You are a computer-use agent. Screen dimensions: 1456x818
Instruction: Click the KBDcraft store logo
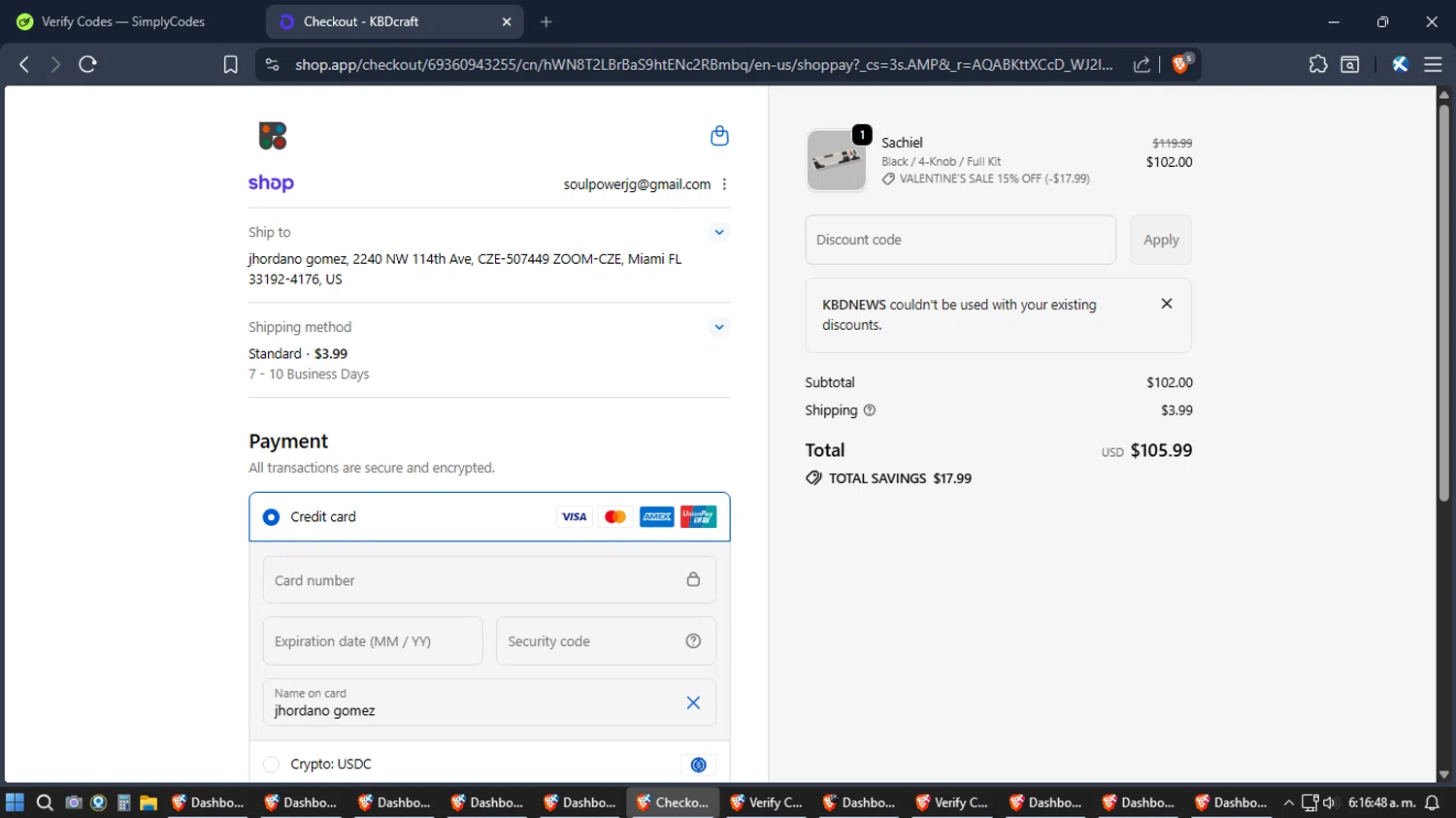[x=273, y=136]
